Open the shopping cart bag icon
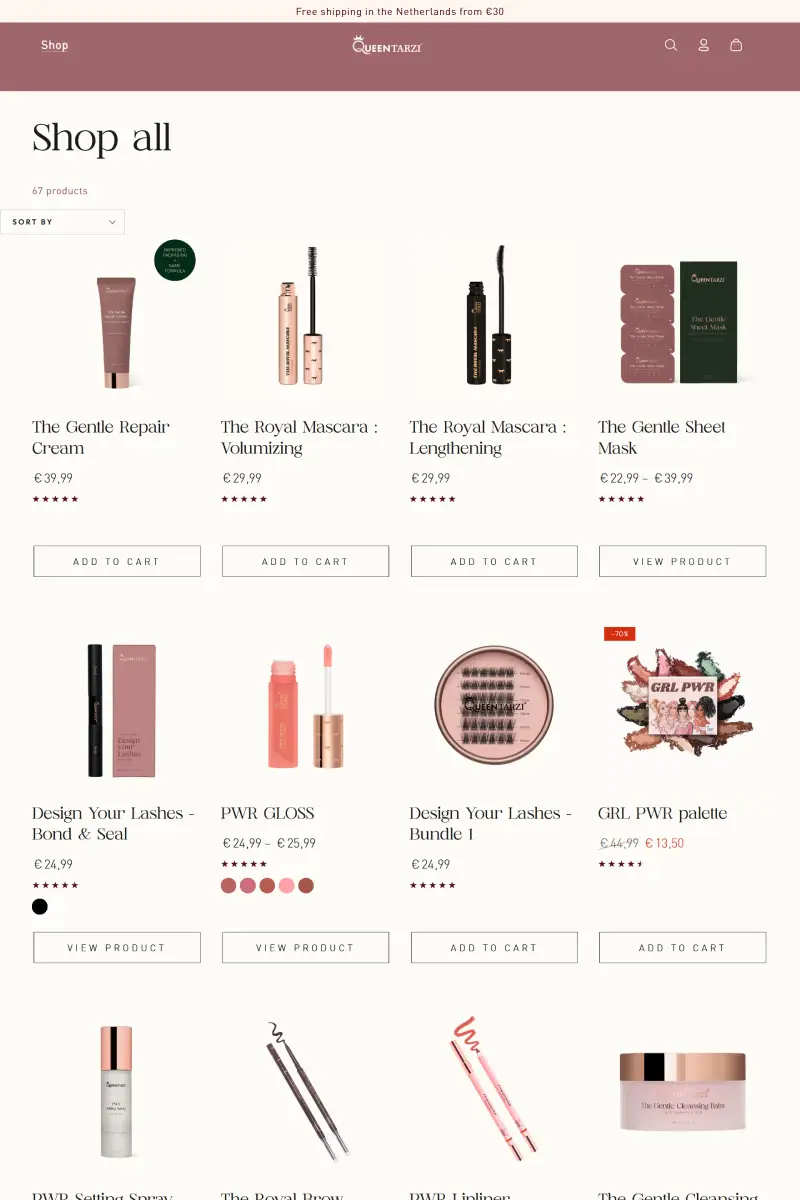Screen dimensions: 800x1200 coord(736,45)
